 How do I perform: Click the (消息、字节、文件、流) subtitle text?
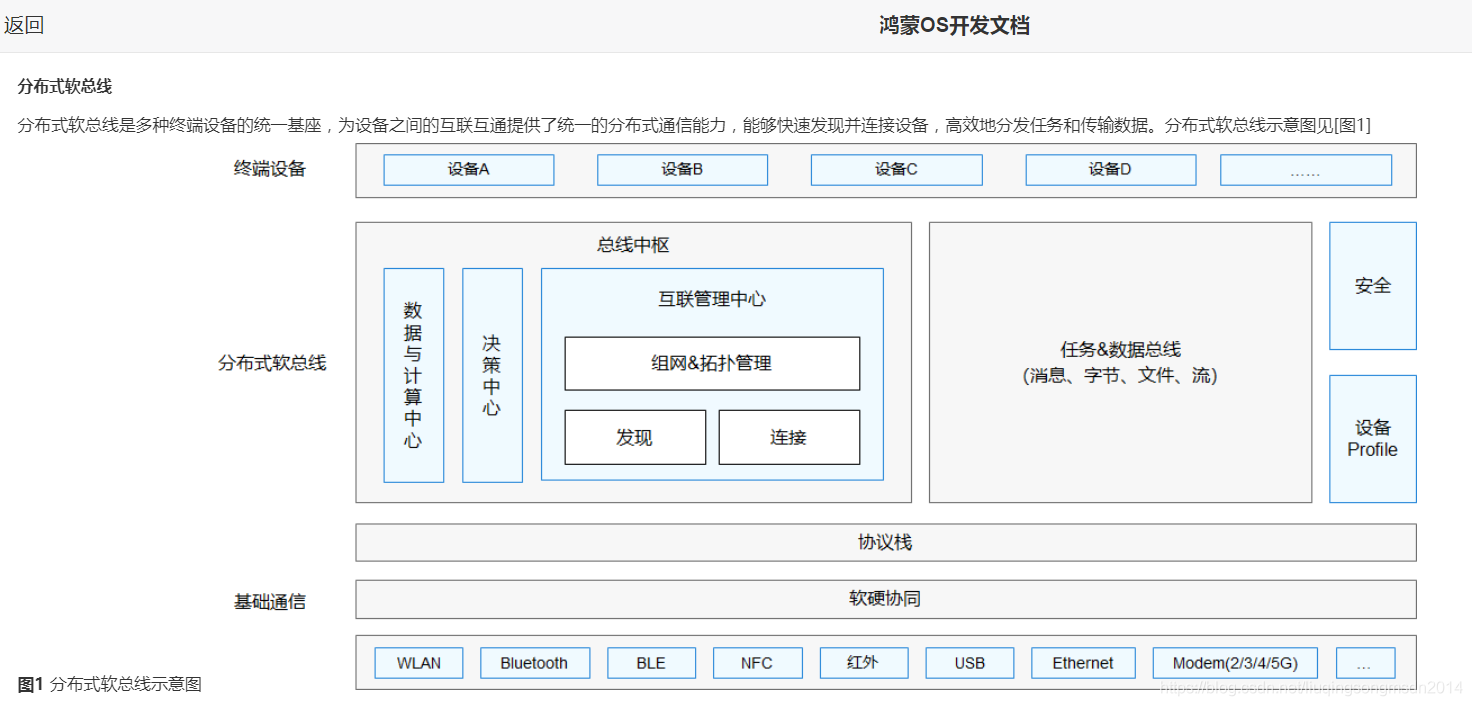[x=1120, y=377]
